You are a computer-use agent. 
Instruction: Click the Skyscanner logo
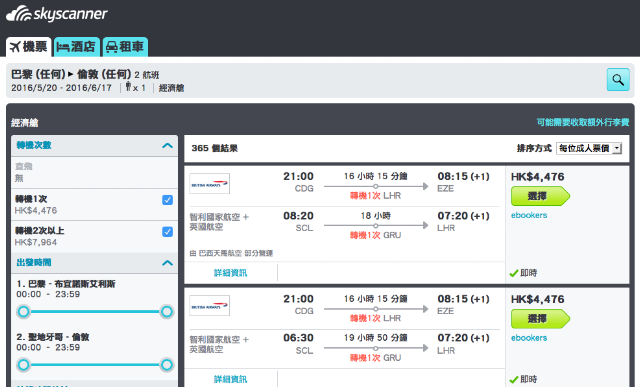click(57, 13)
